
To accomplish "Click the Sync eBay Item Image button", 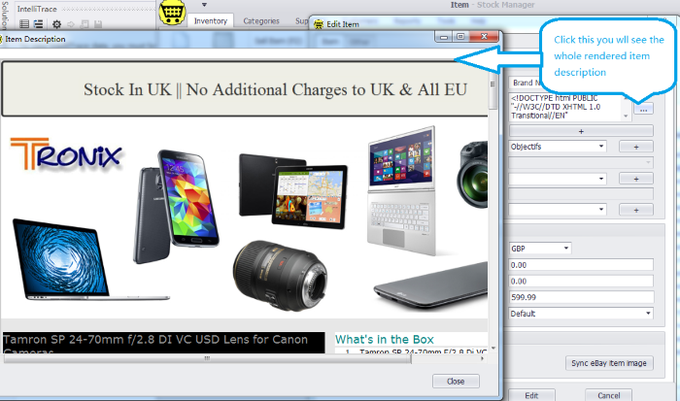I will pos(609,363).
